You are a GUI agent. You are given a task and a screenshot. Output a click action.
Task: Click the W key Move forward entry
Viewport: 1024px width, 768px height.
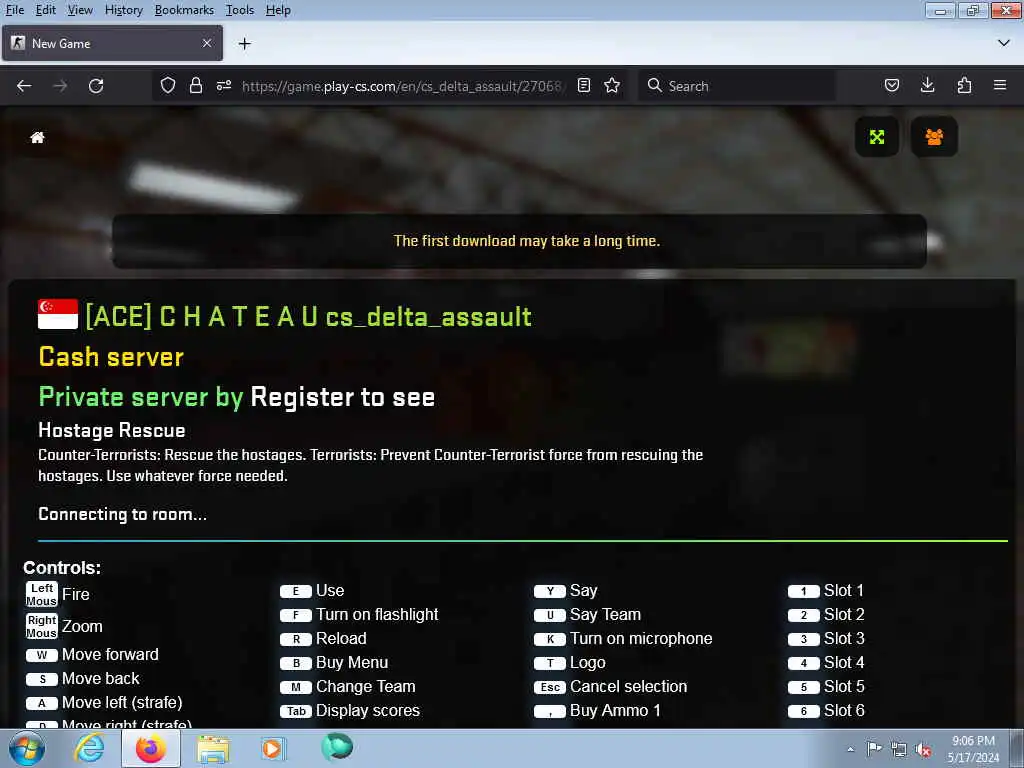tap(93, 654)
